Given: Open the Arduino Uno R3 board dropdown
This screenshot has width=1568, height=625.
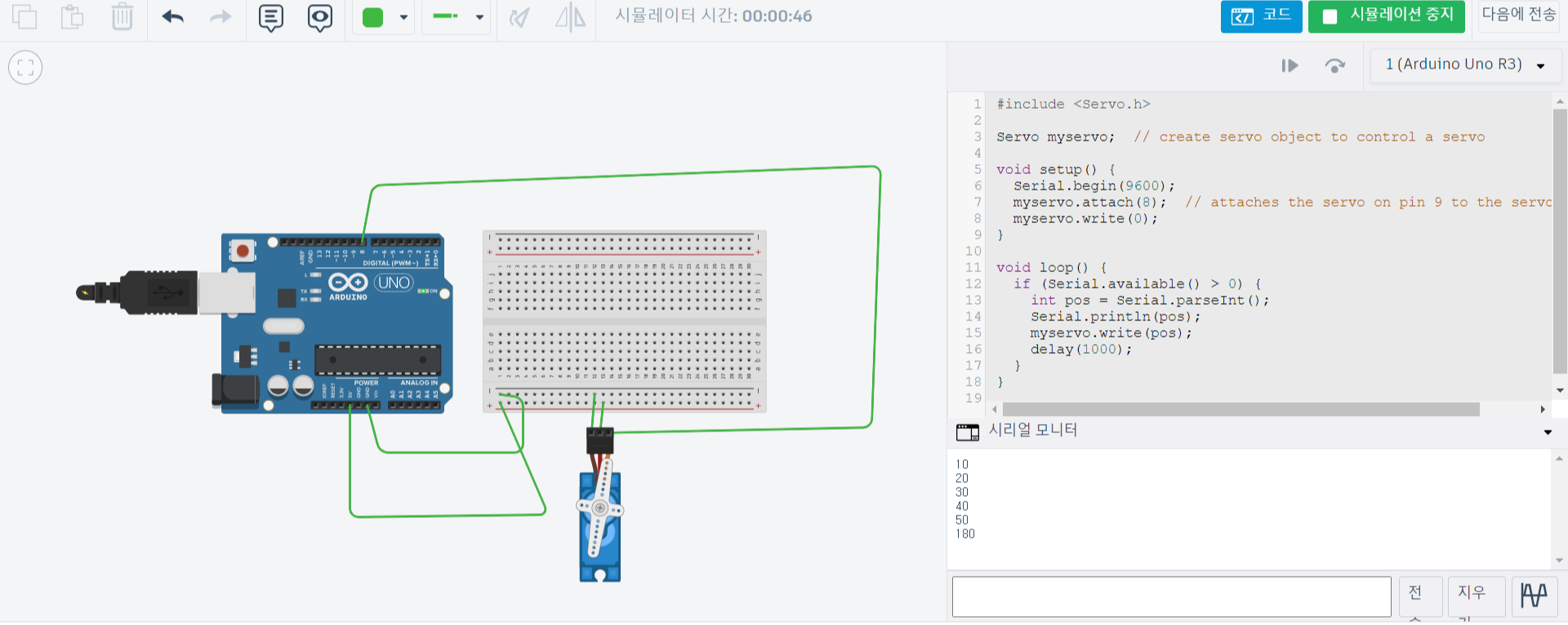Looking at the screenshot, I should 1466,65.
